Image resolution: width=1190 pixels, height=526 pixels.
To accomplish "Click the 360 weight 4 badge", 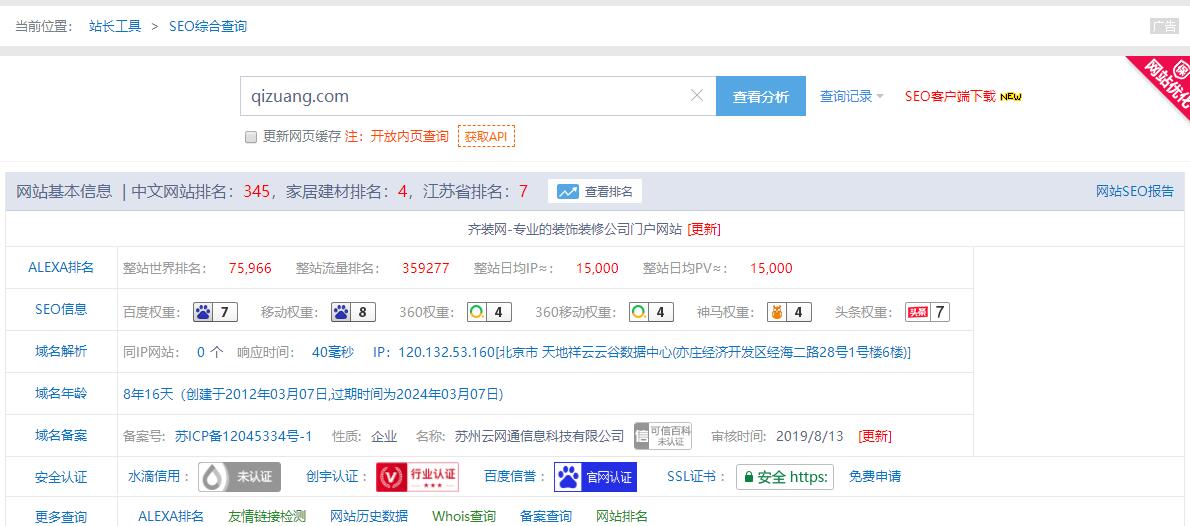I will click(489, 312).
